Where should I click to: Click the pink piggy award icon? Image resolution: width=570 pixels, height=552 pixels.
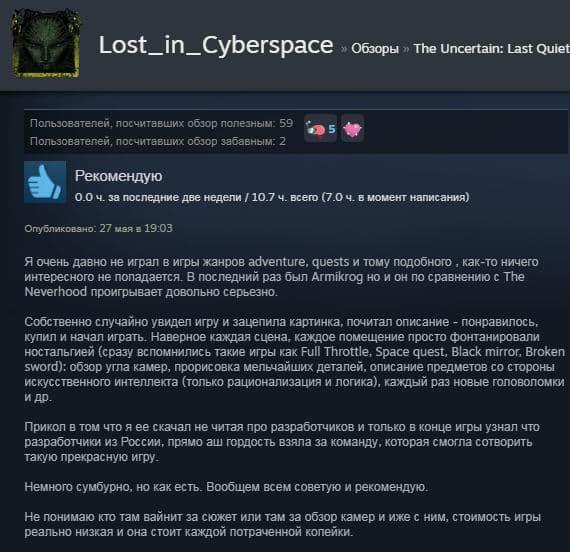pos(352,129)
